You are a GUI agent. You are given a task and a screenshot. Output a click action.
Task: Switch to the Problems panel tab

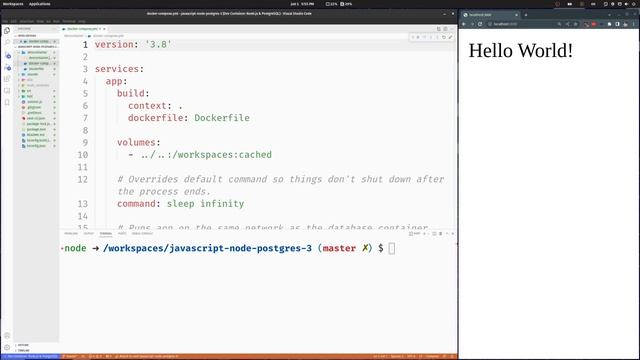[x=71, y=233]
